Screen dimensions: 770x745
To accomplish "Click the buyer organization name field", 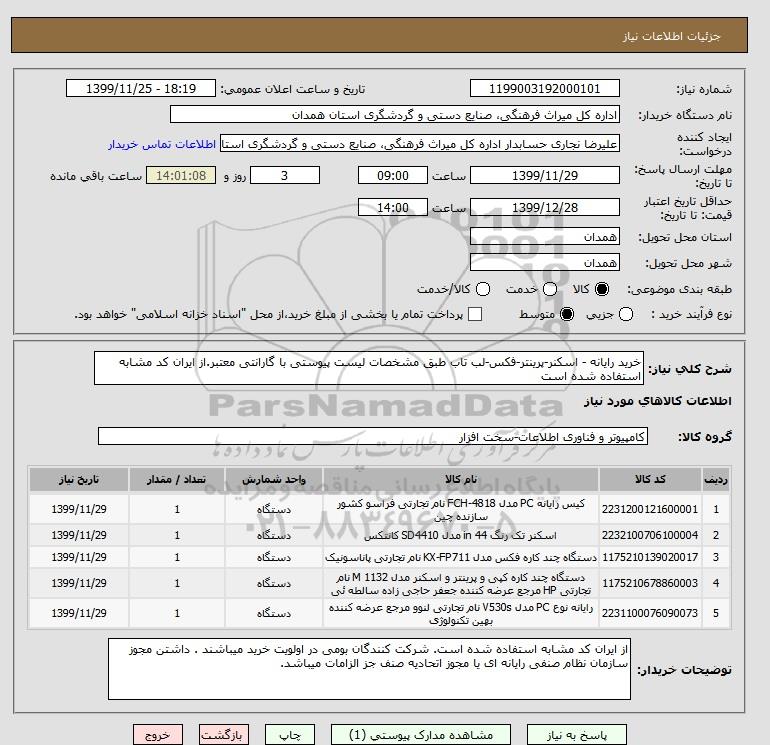I will pyautogui.click(x=395, y=114).
